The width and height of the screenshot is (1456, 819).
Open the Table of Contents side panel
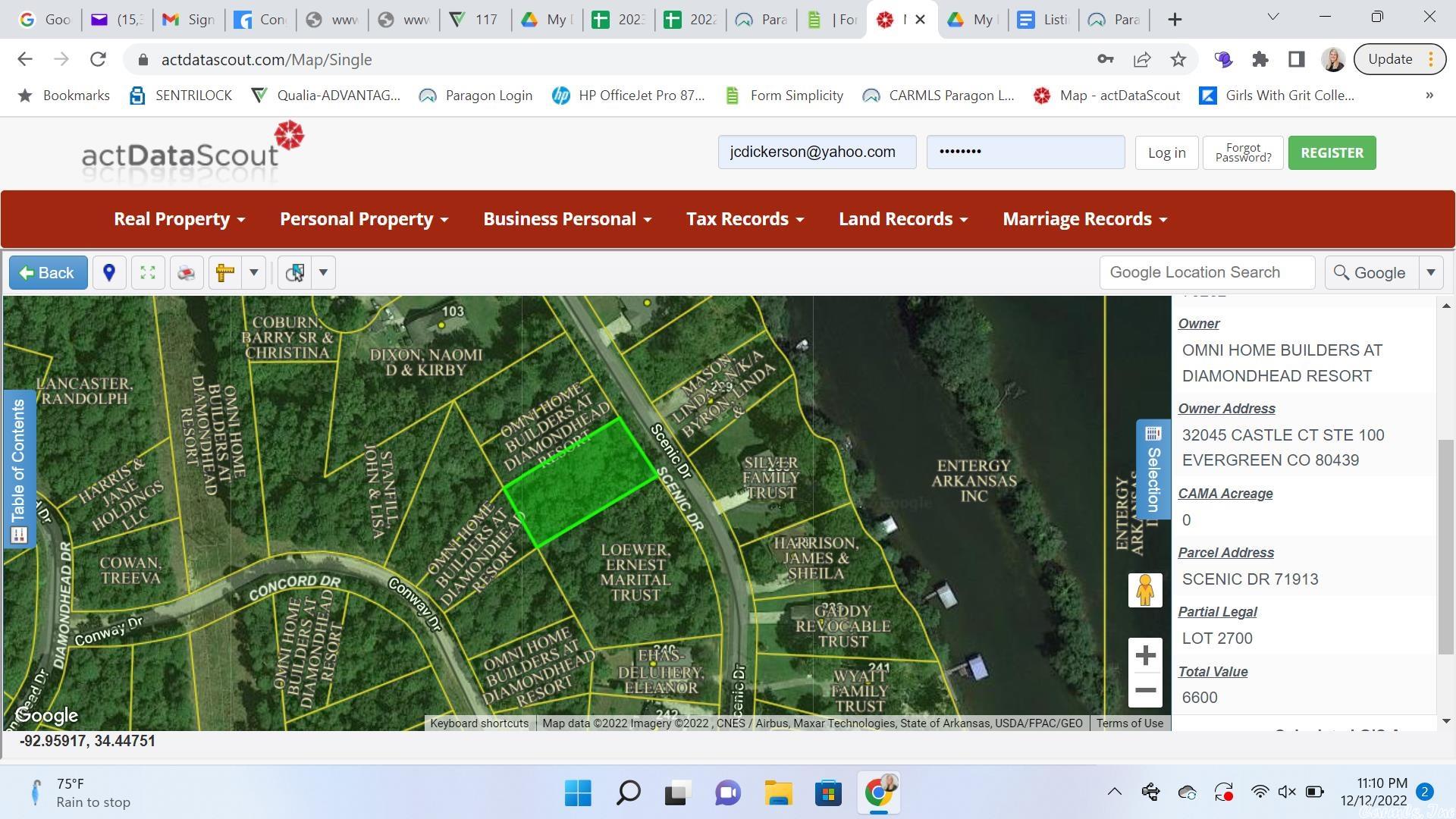click(19, 469)
